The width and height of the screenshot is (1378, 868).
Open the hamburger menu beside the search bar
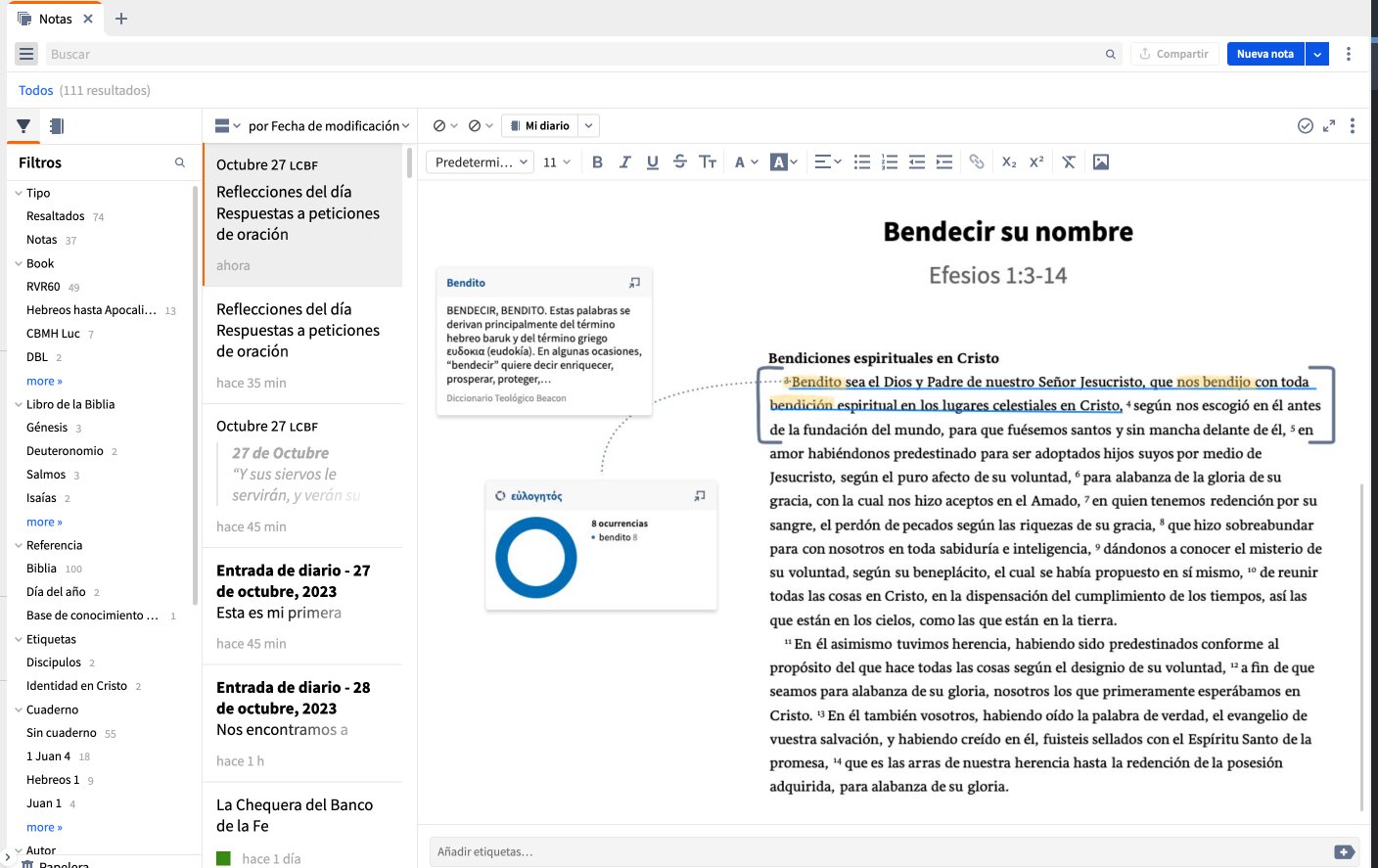pos(26,54)
